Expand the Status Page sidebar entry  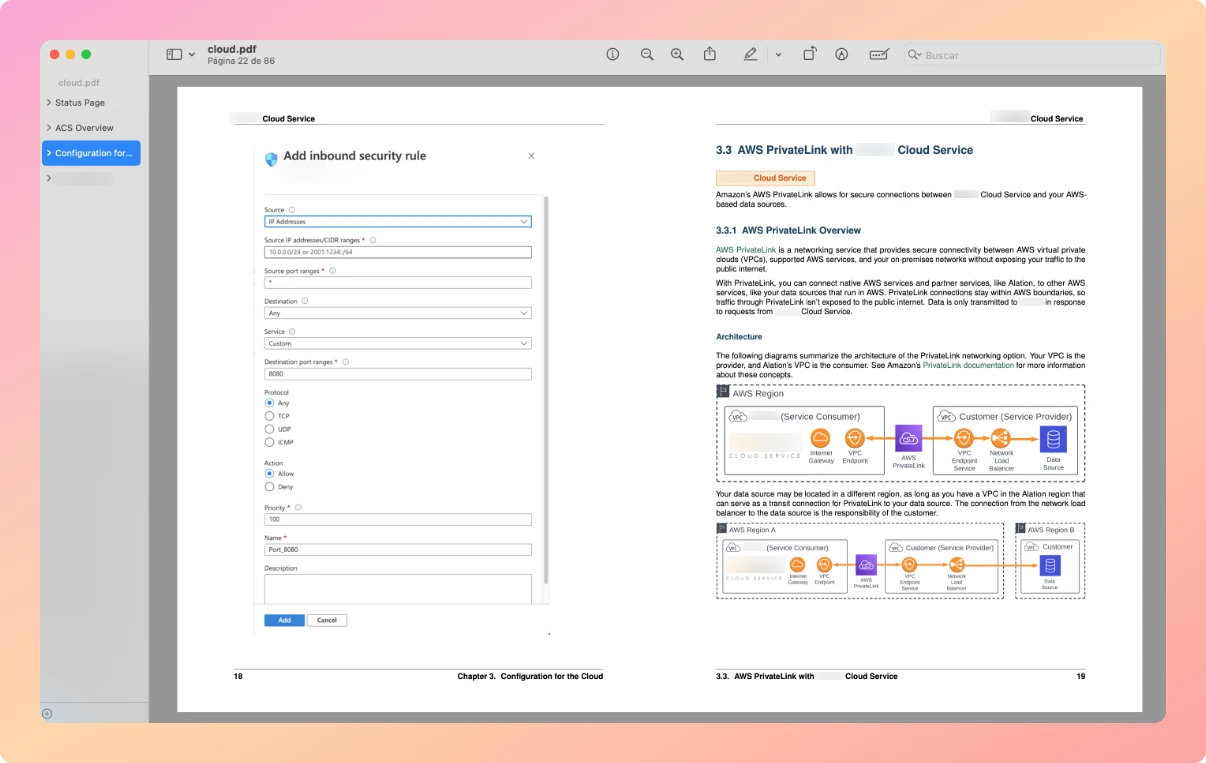(x=48, y=103)
